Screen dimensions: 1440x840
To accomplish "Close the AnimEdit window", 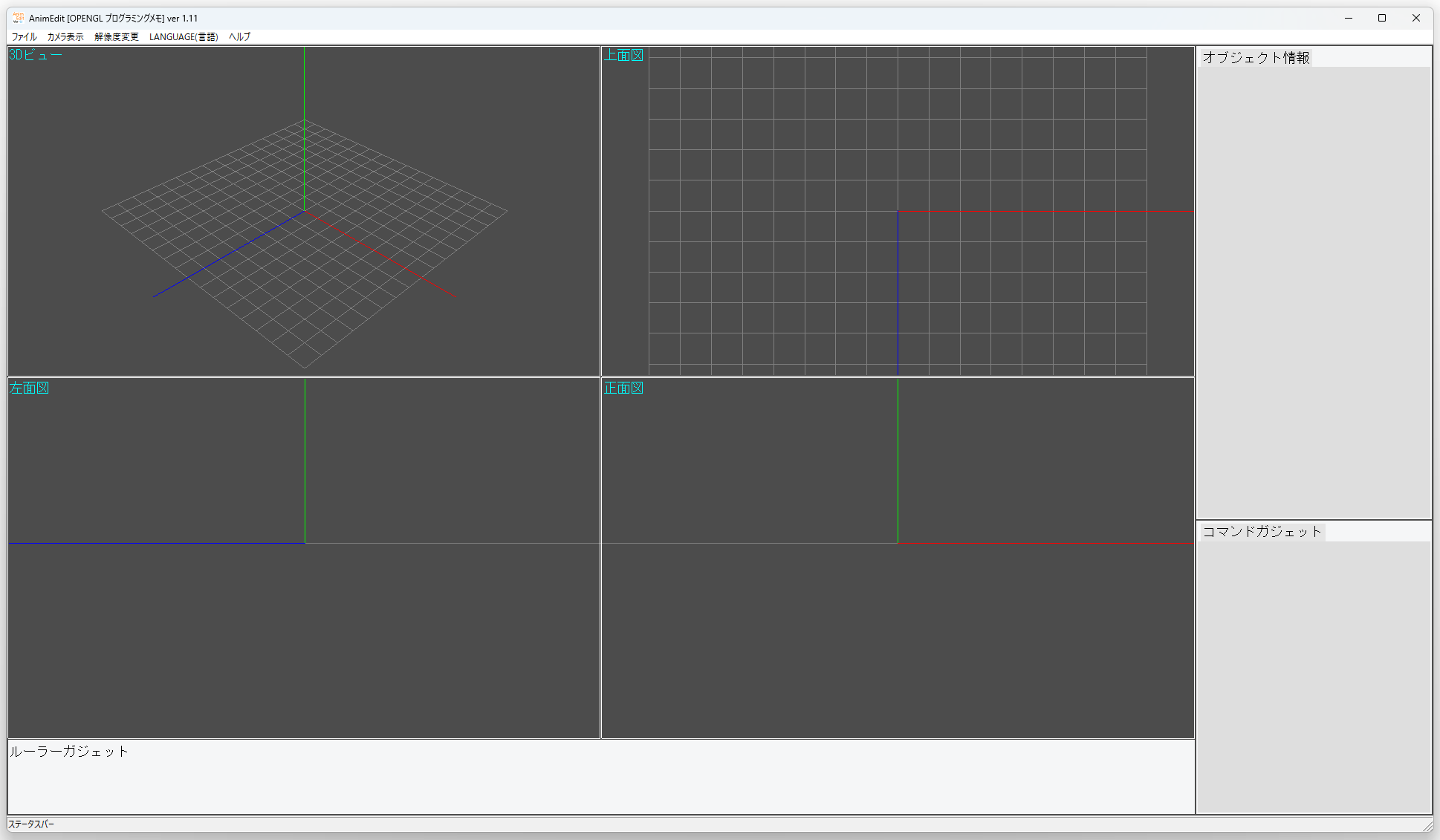I will (x=1416, y=18).
